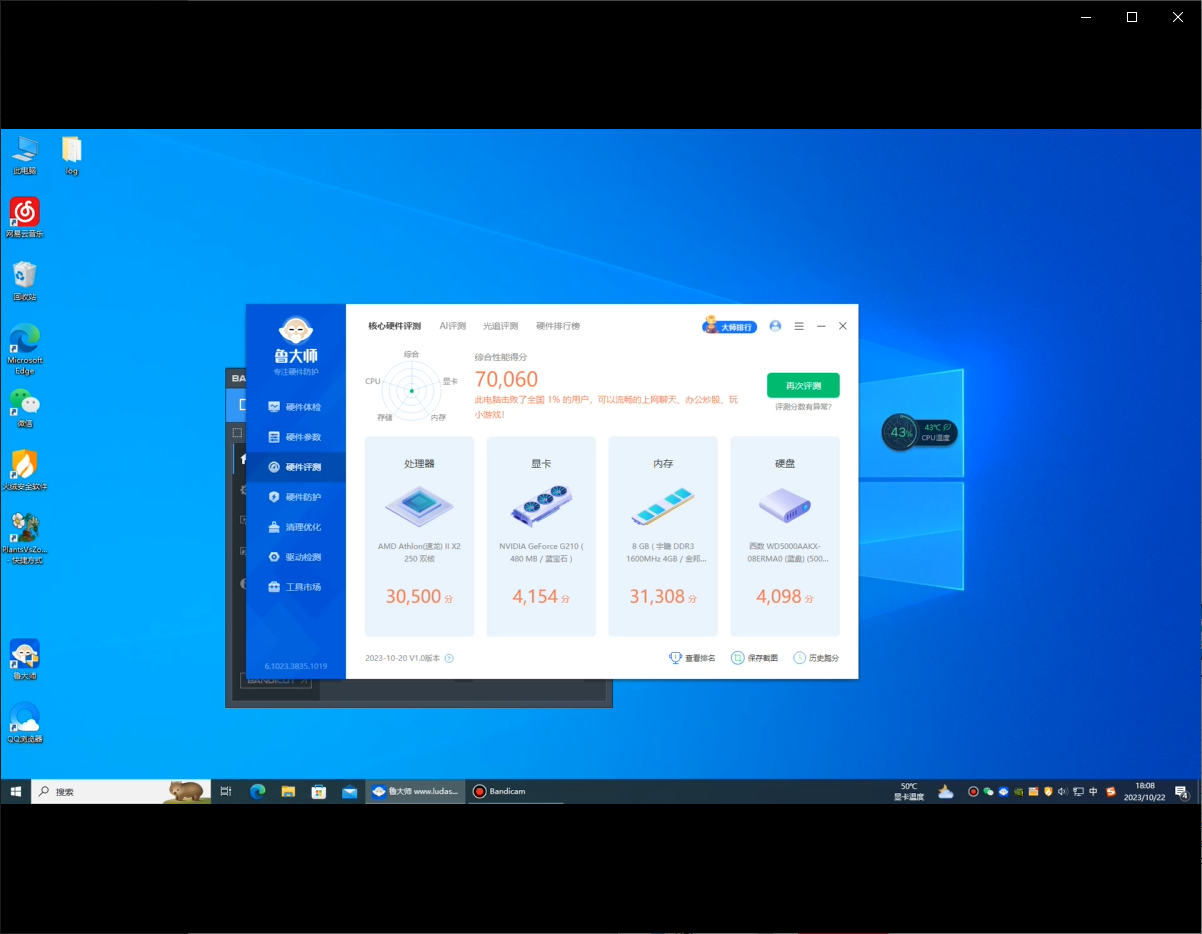Image resolution: width=1202 pixels, height=934 pixels.
Task: Click the graphics card illustration
Action: point(541,506)
